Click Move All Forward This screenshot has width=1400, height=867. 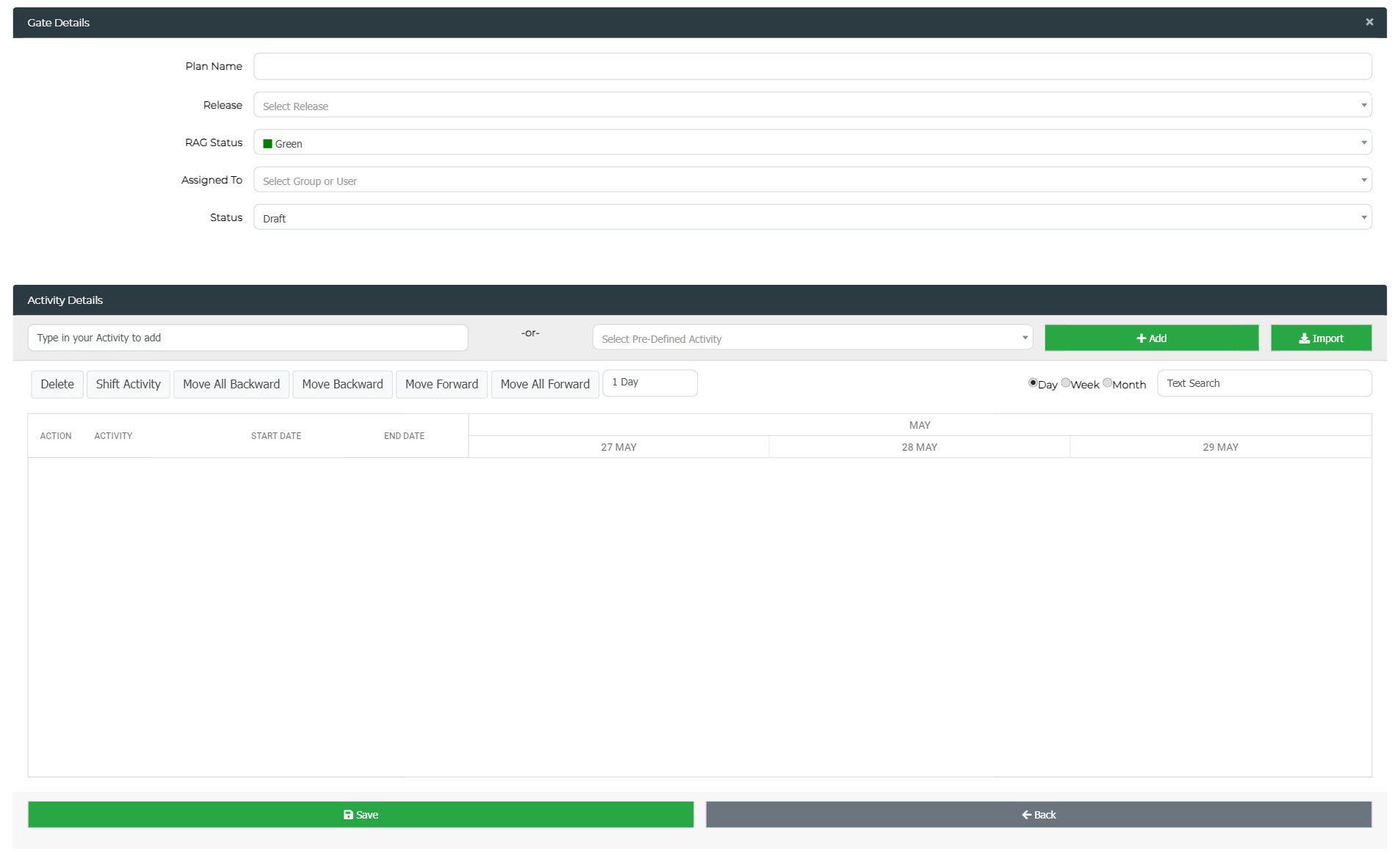click(545, 384)
